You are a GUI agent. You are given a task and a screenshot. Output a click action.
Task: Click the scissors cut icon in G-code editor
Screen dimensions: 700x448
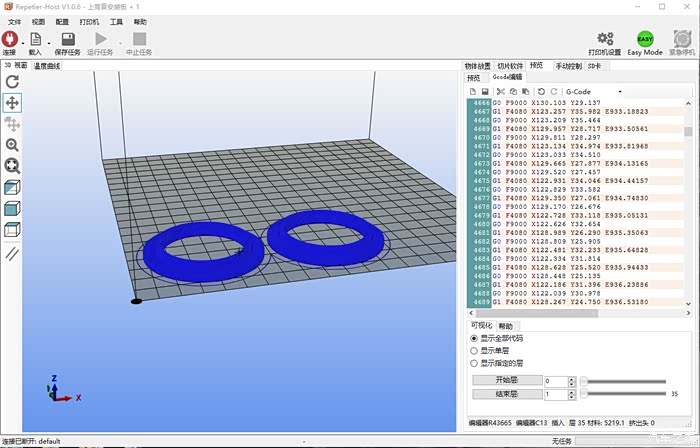click(x=500, y=92)
